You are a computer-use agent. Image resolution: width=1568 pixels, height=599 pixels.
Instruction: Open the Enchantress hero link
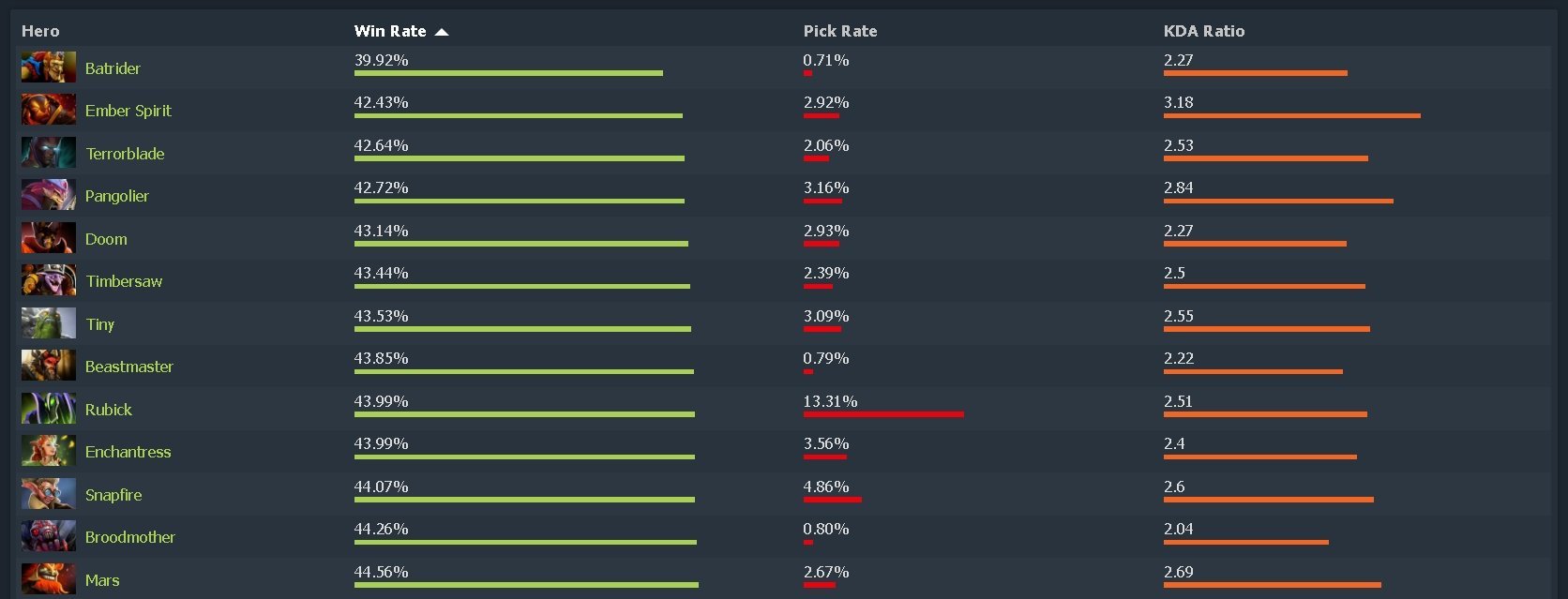click(x=128, y=452)
